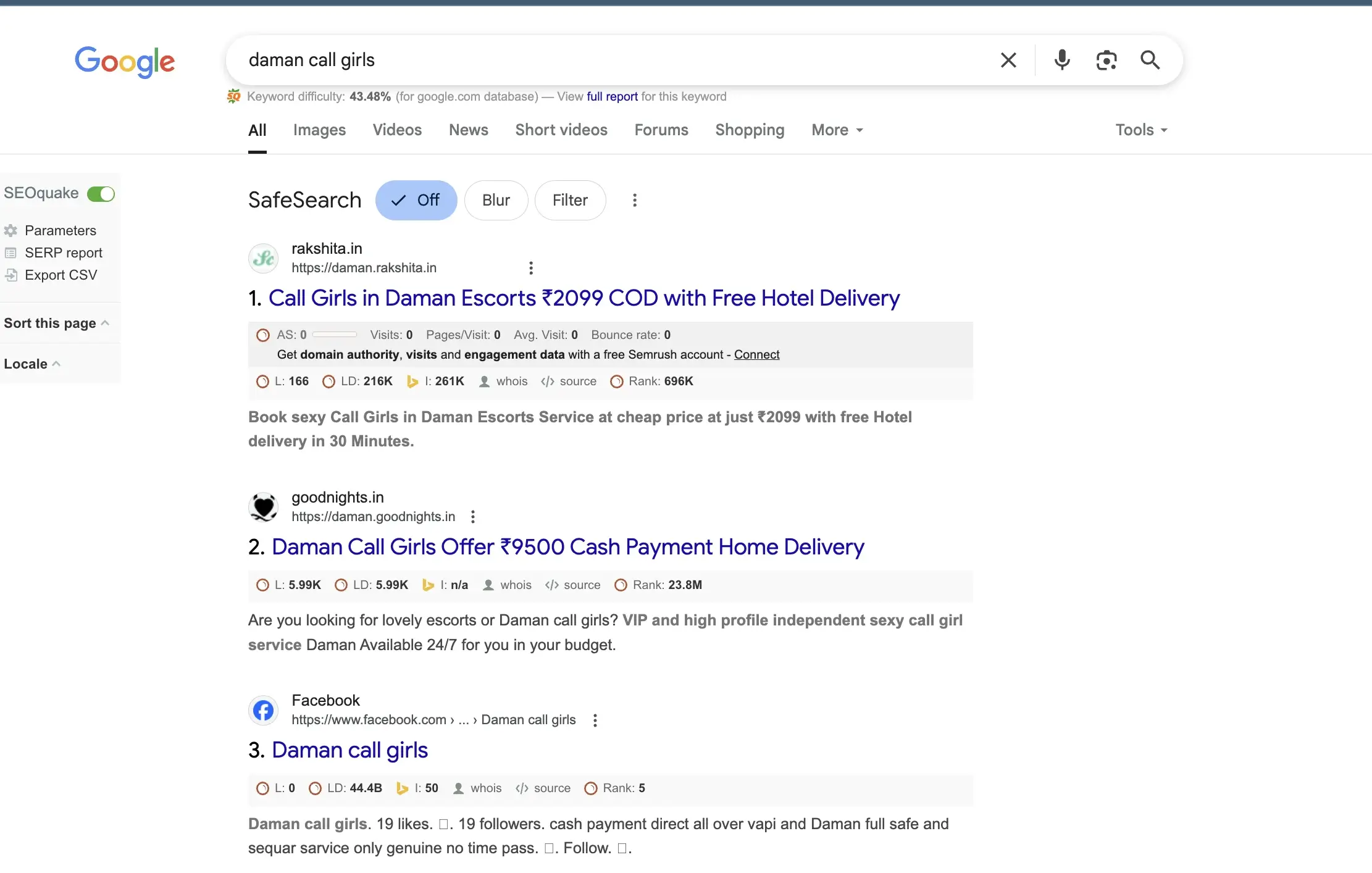This screenshot has height=873, width=1372.
Task: Switch to the Images tab
Action: [x=319, y=130]
